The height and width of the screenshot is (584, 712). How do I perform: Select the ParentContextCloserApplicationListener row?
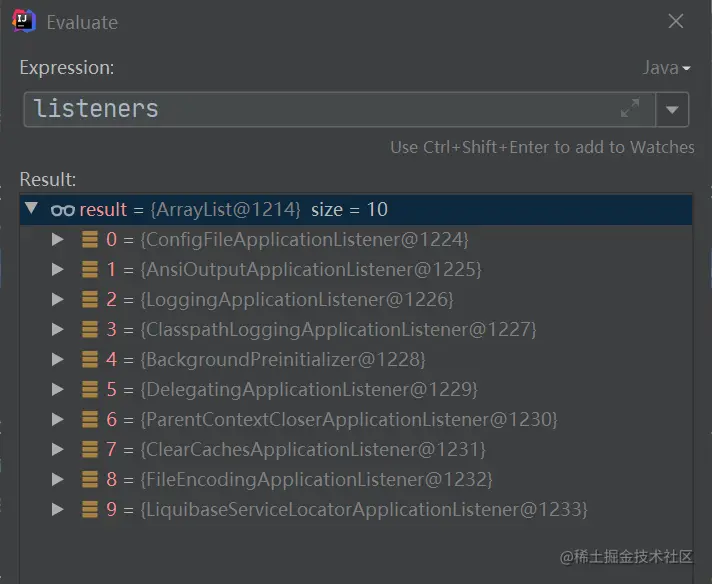pos(356,419)
